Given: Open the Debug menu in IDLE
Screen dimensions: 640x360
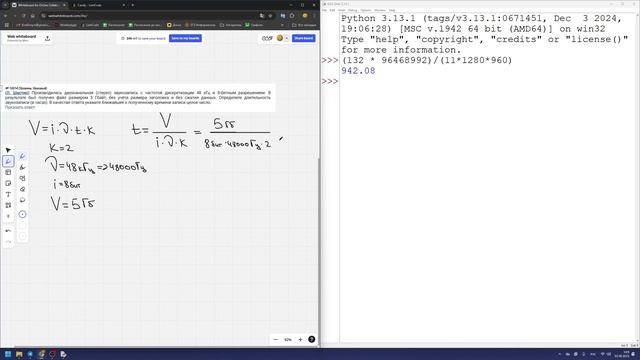Looking at the screenshot, I should click(353, 10).
